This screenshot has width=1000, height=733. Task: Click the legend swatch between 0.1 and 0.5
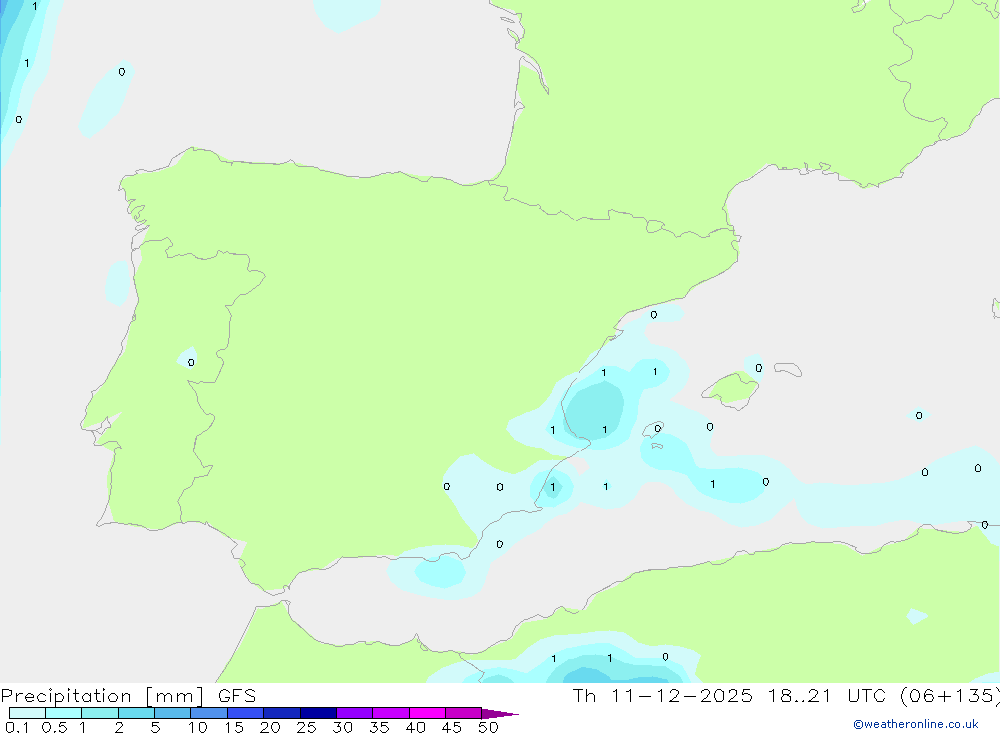[27, 713]
